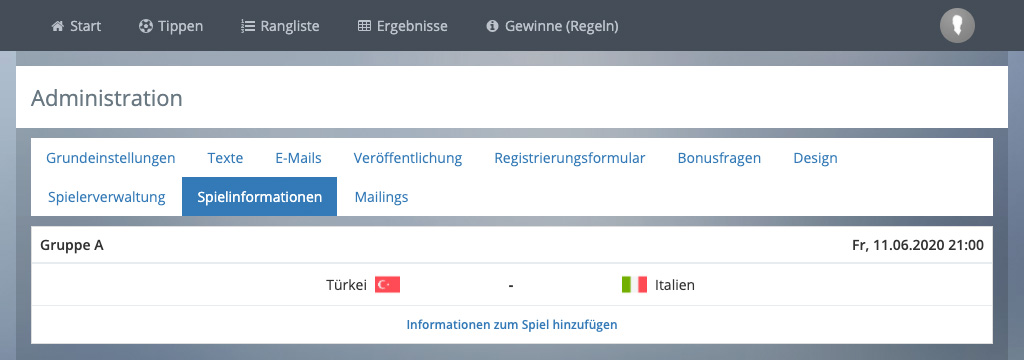
Task: Switch to the Bonusfragen tab
Action: click(x=719, y=158)
